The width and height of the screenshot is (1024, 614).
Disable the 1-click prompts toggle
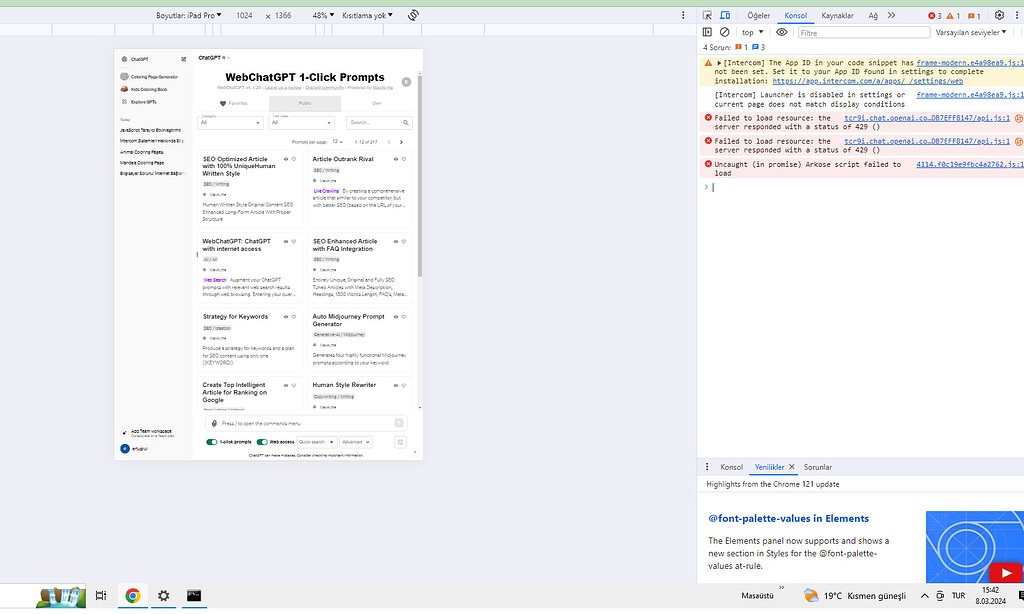pyautogui.click(x=211, y=442)
